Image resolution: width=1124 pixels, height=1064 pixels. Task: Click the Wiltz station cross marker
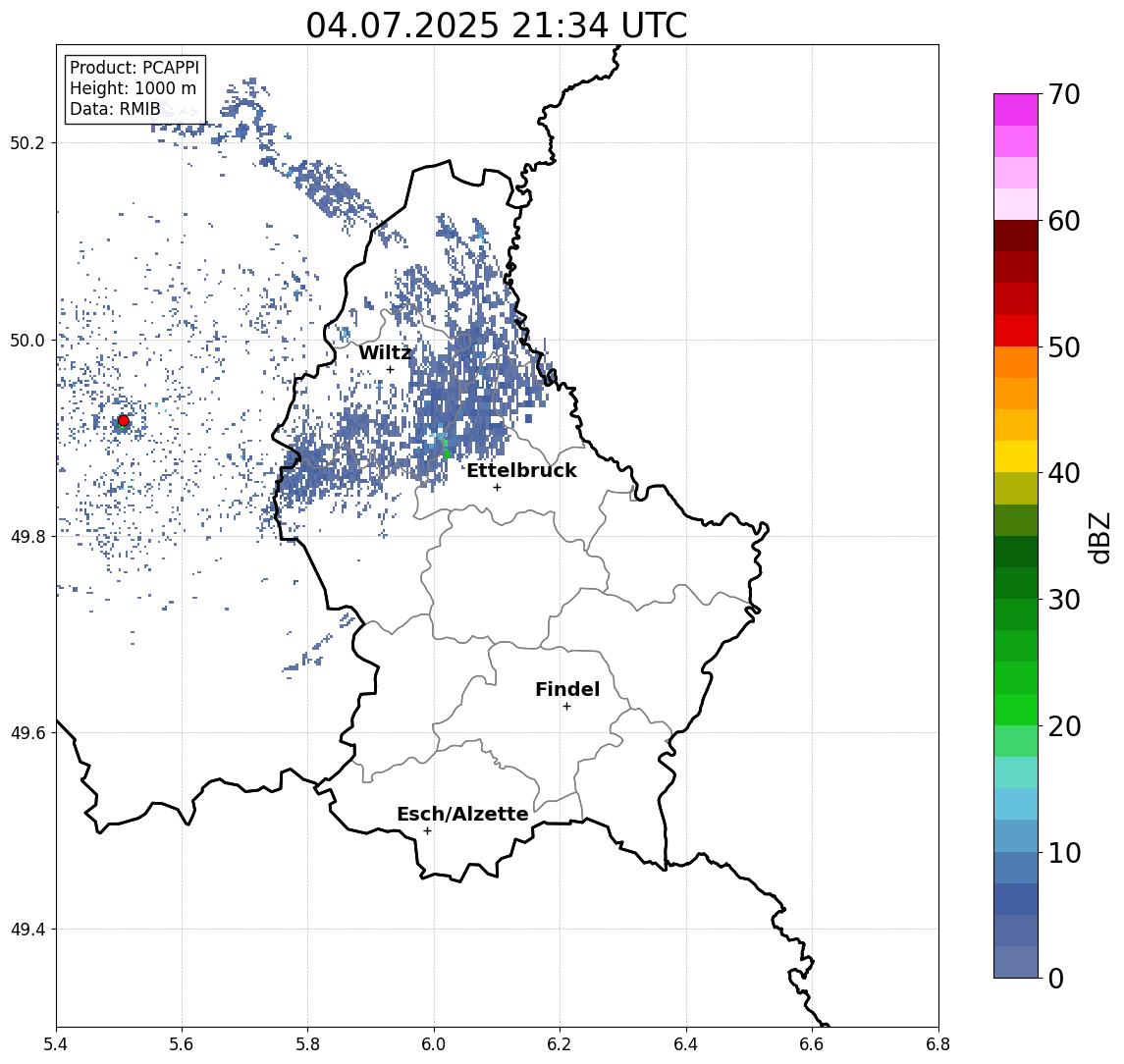[x=390, y=369]
